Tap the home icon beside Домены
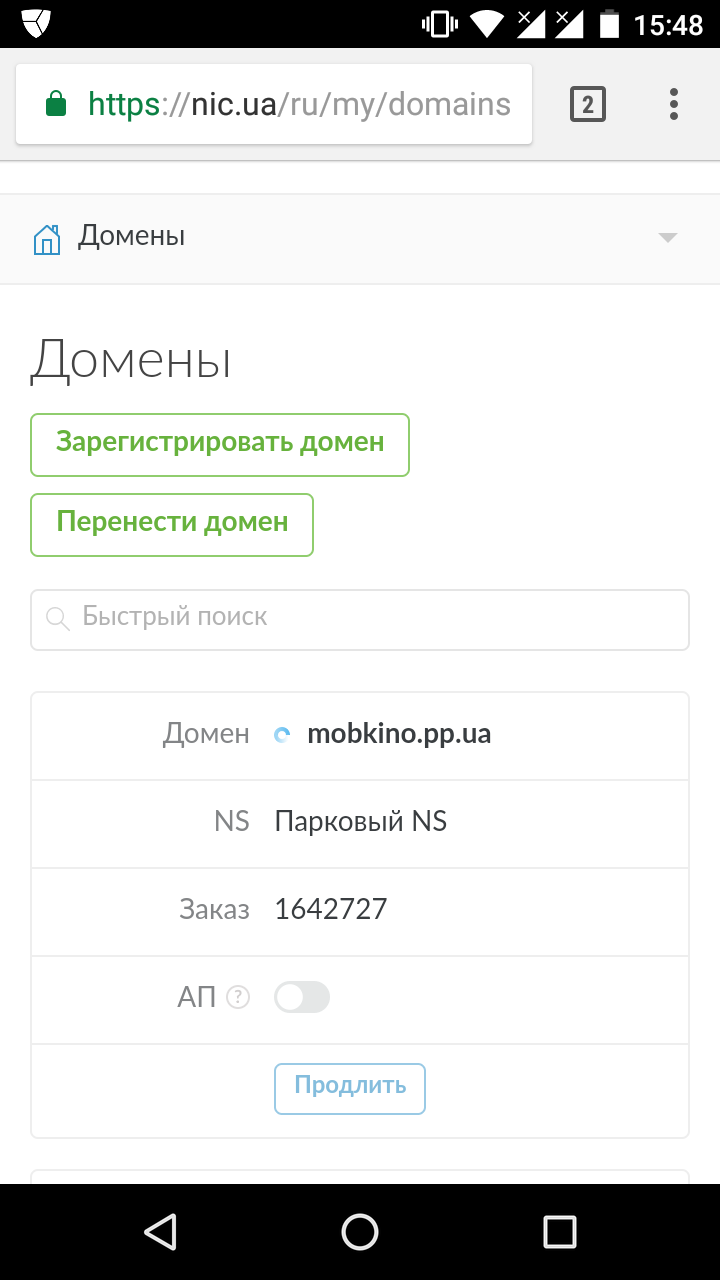This screenshot has height=1280, width=720. click(47, 239)
